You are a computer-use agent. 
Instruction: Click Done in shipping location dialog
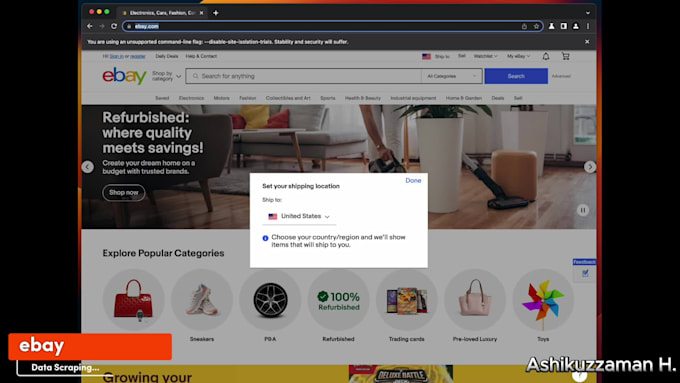point(413,180)
